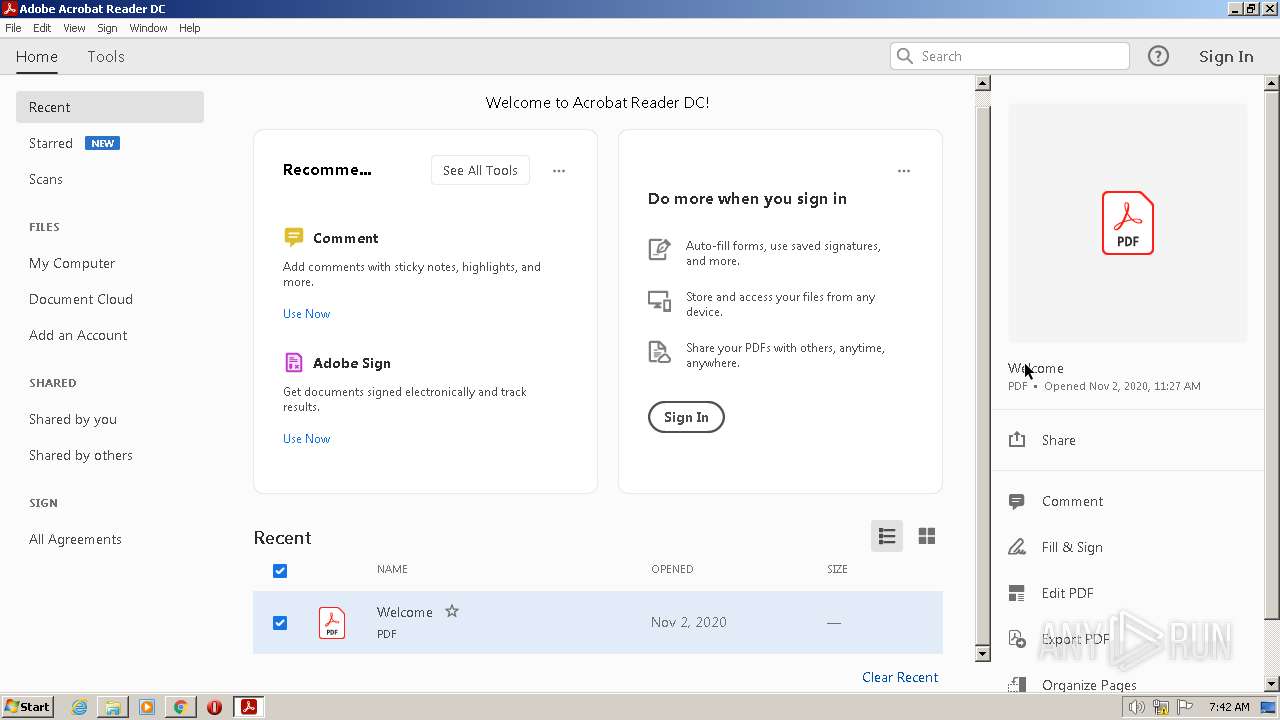
Task: Click See All Tools button
Action: point(480,170)
